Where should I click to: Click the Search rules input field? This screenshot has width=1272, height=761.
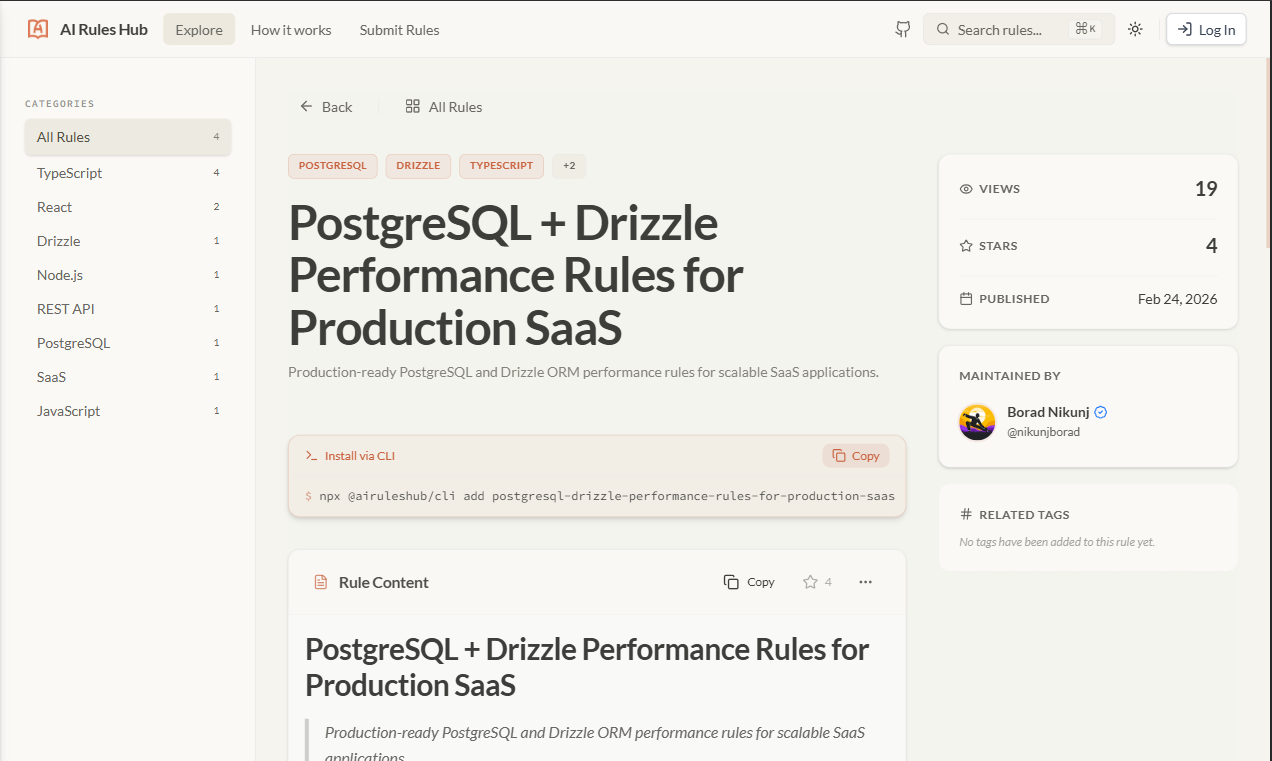(x=1010, y=29)
